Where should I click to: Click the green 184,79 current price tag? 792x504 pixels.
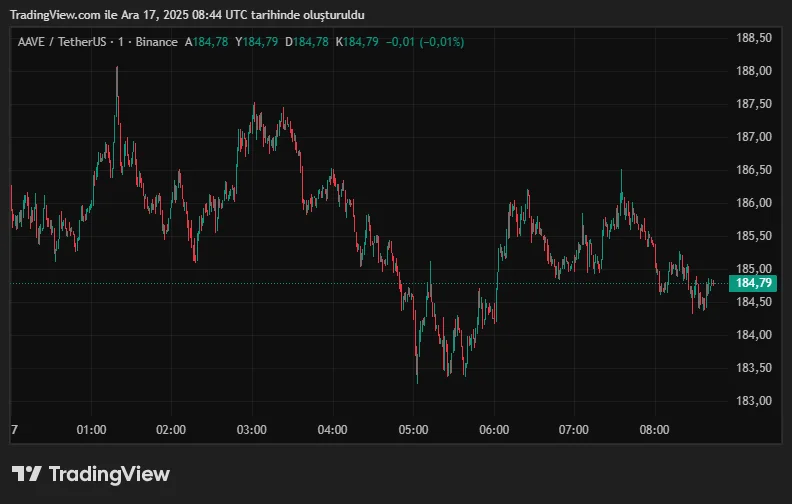click(753, 283)
